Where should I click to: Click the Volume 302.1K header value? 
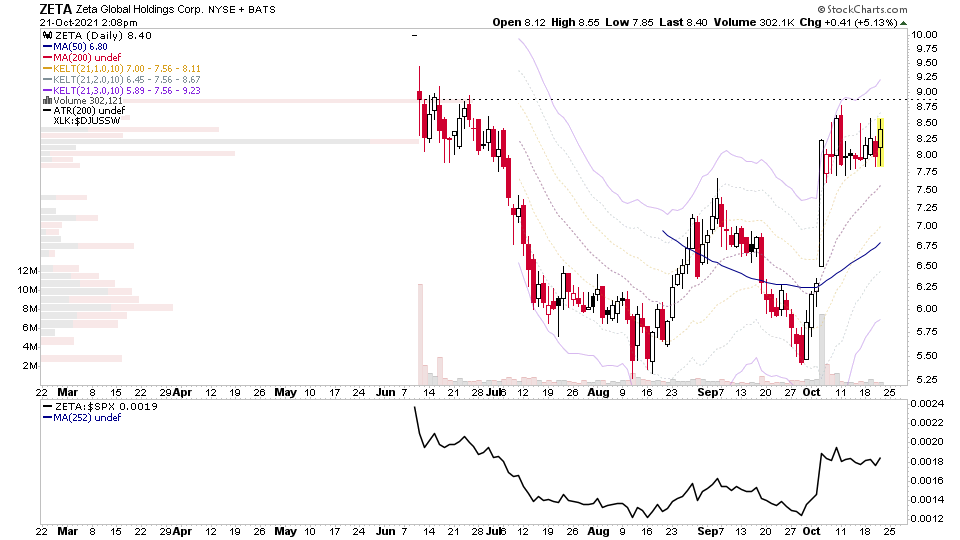(x=754, y=23)
